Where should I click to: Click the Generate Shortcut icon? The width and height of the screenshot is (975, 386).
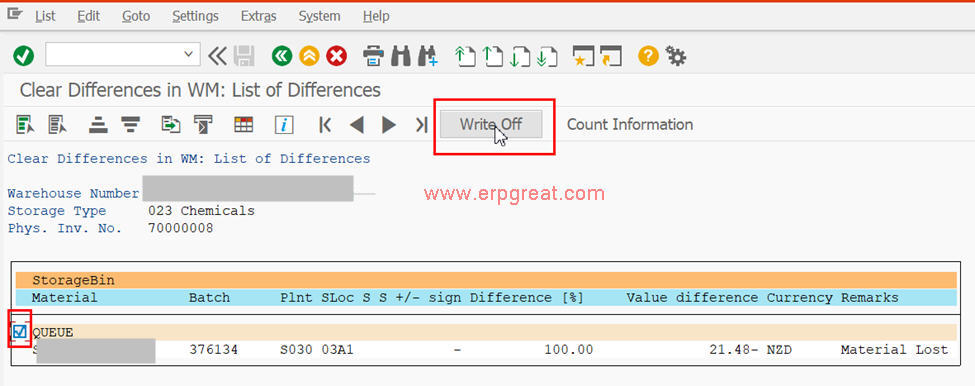[x=611, y=57]
